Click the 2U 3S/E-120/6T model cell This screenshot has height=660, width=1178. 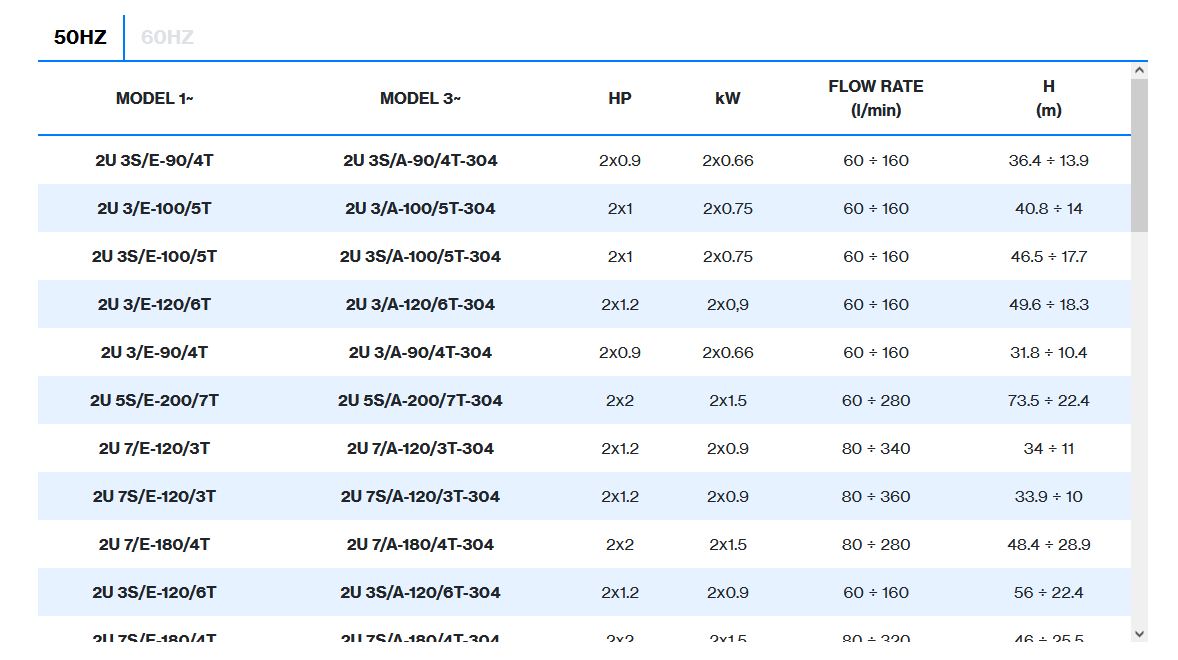pos(154,593)
